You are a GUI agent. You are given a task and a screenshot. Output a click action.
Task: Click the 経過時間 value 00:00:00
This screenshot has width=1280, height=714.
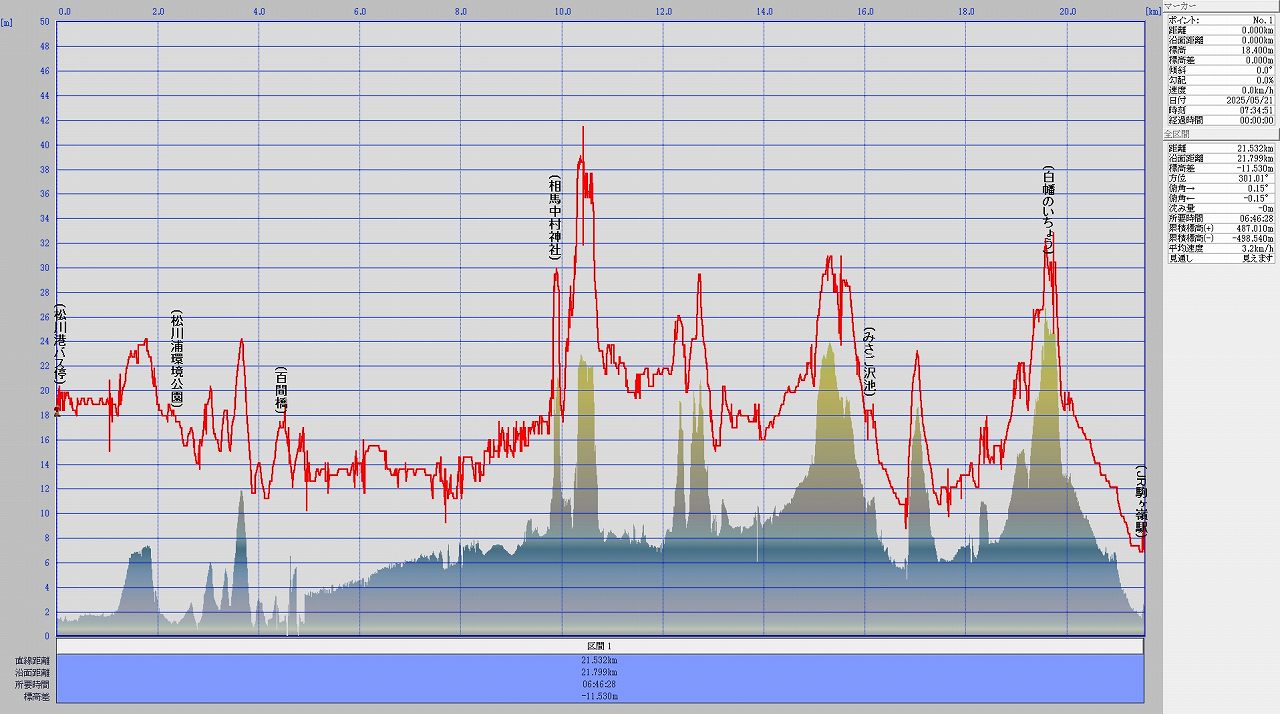click(x=1255, y=120)
